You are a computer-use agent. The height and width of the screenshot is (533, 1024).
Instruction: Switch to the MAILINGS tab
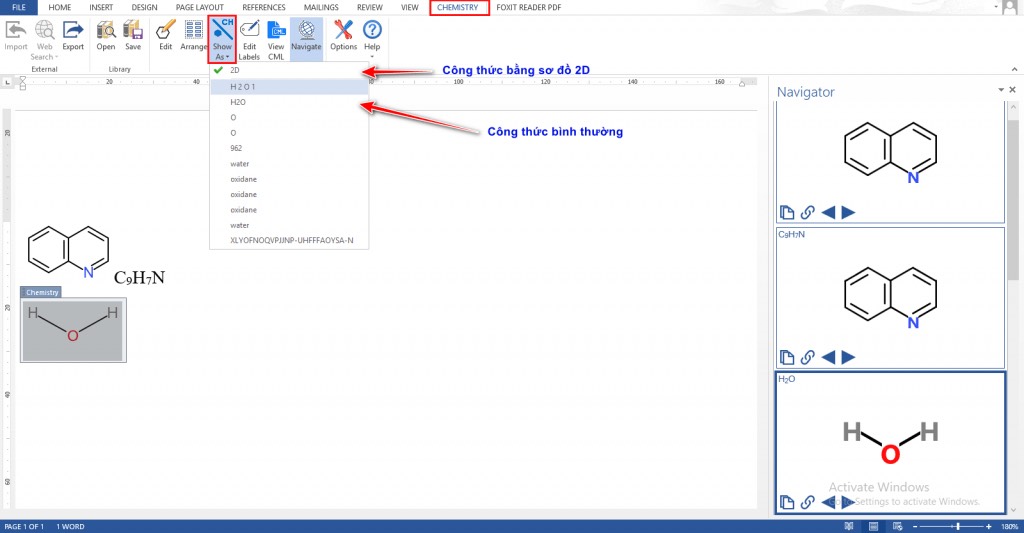pyautogui.click(x=321, y=7)
